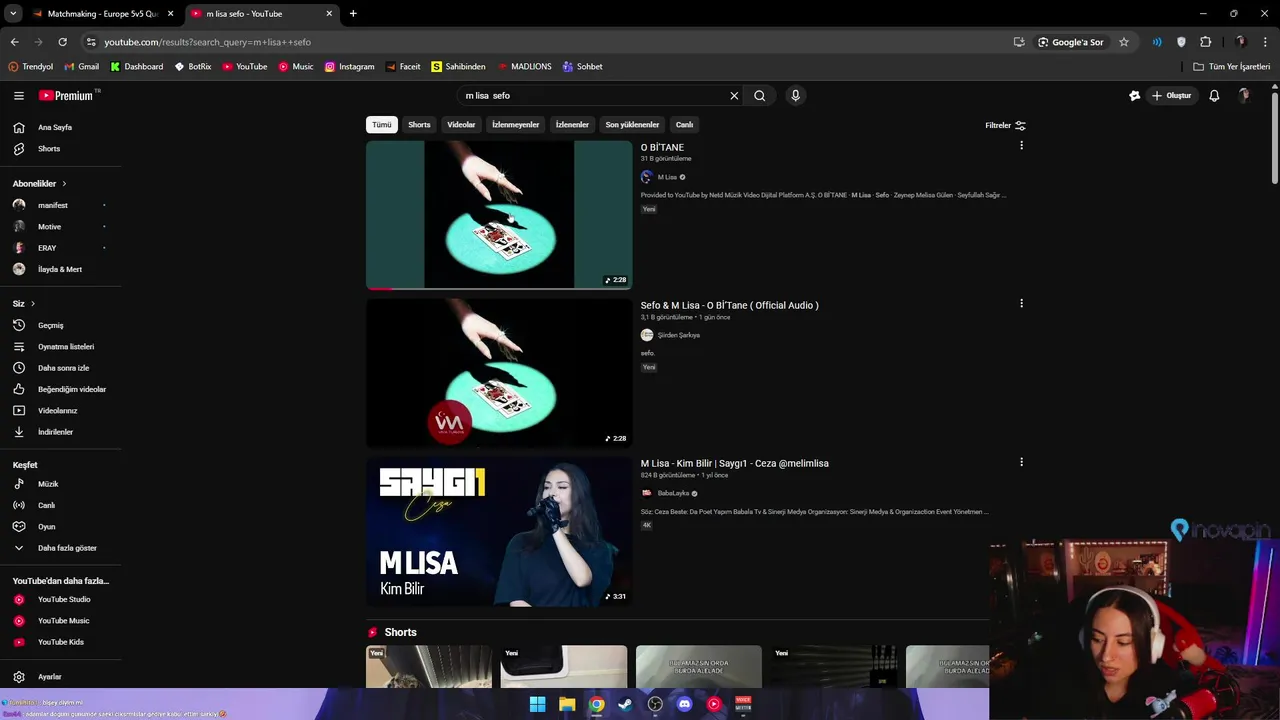1280x720 pixels.
Task: Select the Son yüklenenler filter chip
Action: click(632, 125)
